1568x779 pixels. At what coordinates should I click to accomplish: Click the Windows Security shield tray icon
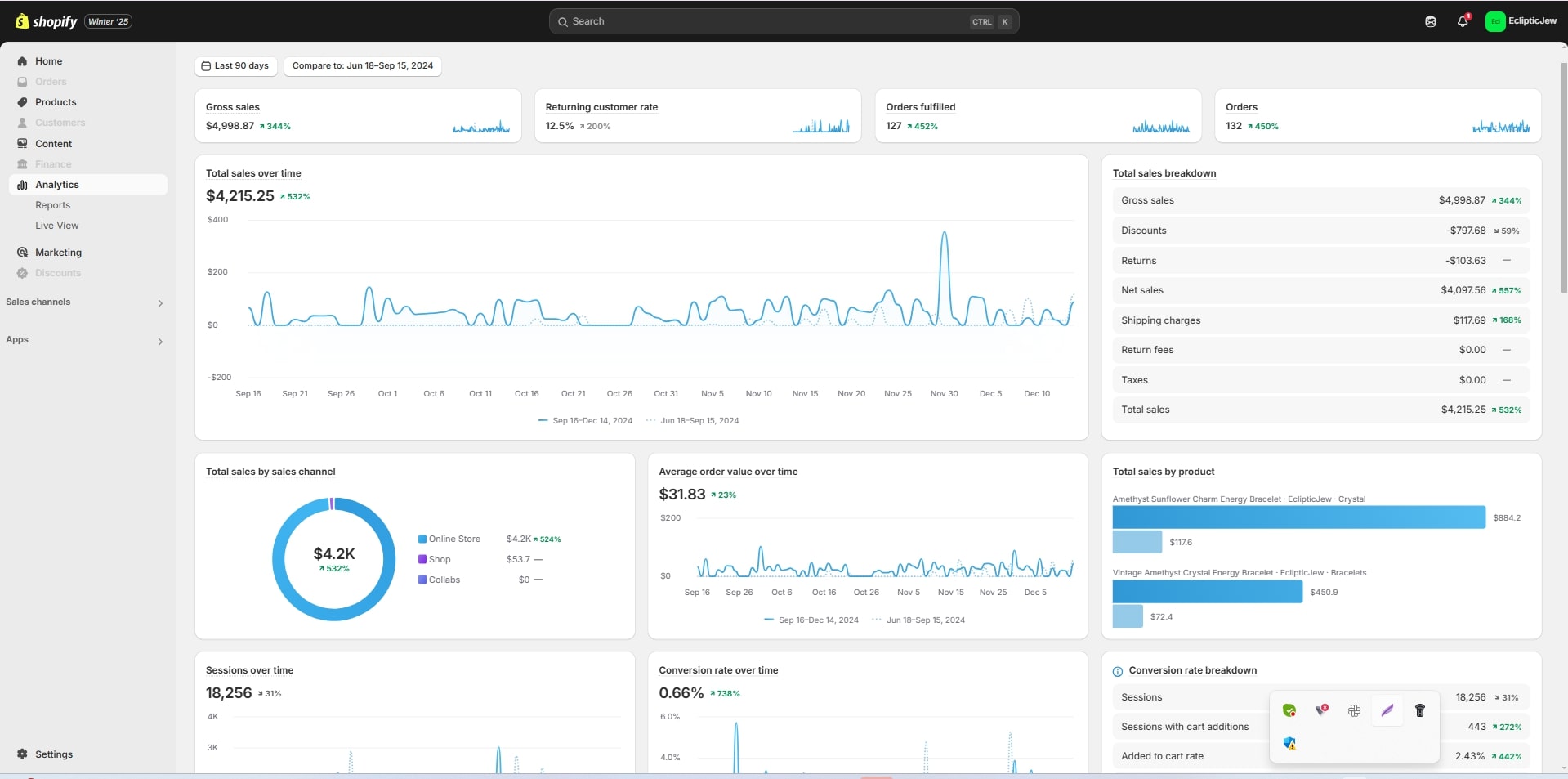pyautogui.click(x=1289, y=743)
